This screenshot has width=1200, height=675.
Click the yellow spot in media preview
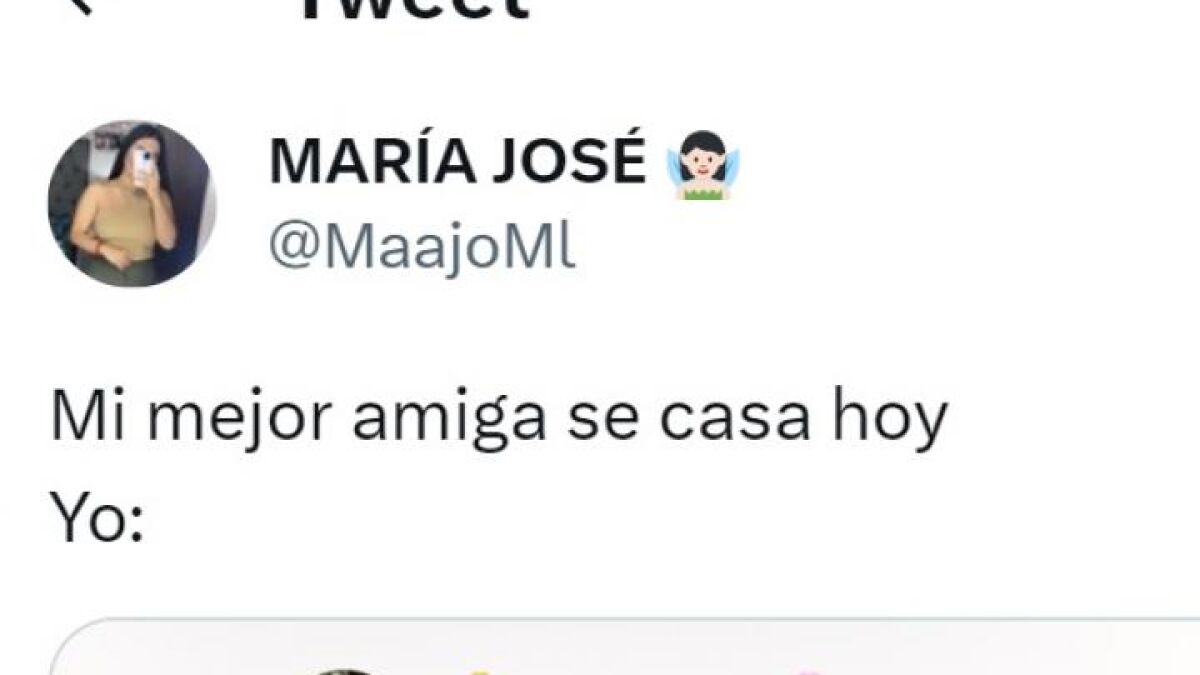tap(481, 672)
